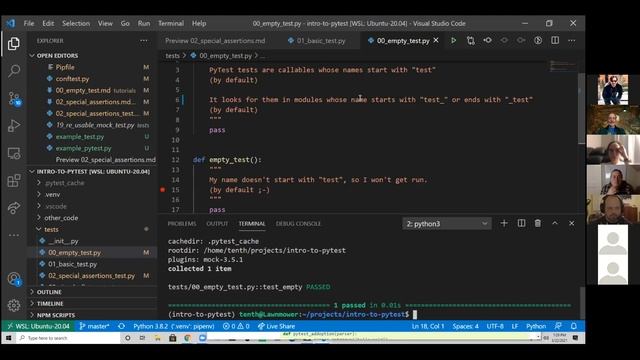Open split editor right icon

click(555, 40)
